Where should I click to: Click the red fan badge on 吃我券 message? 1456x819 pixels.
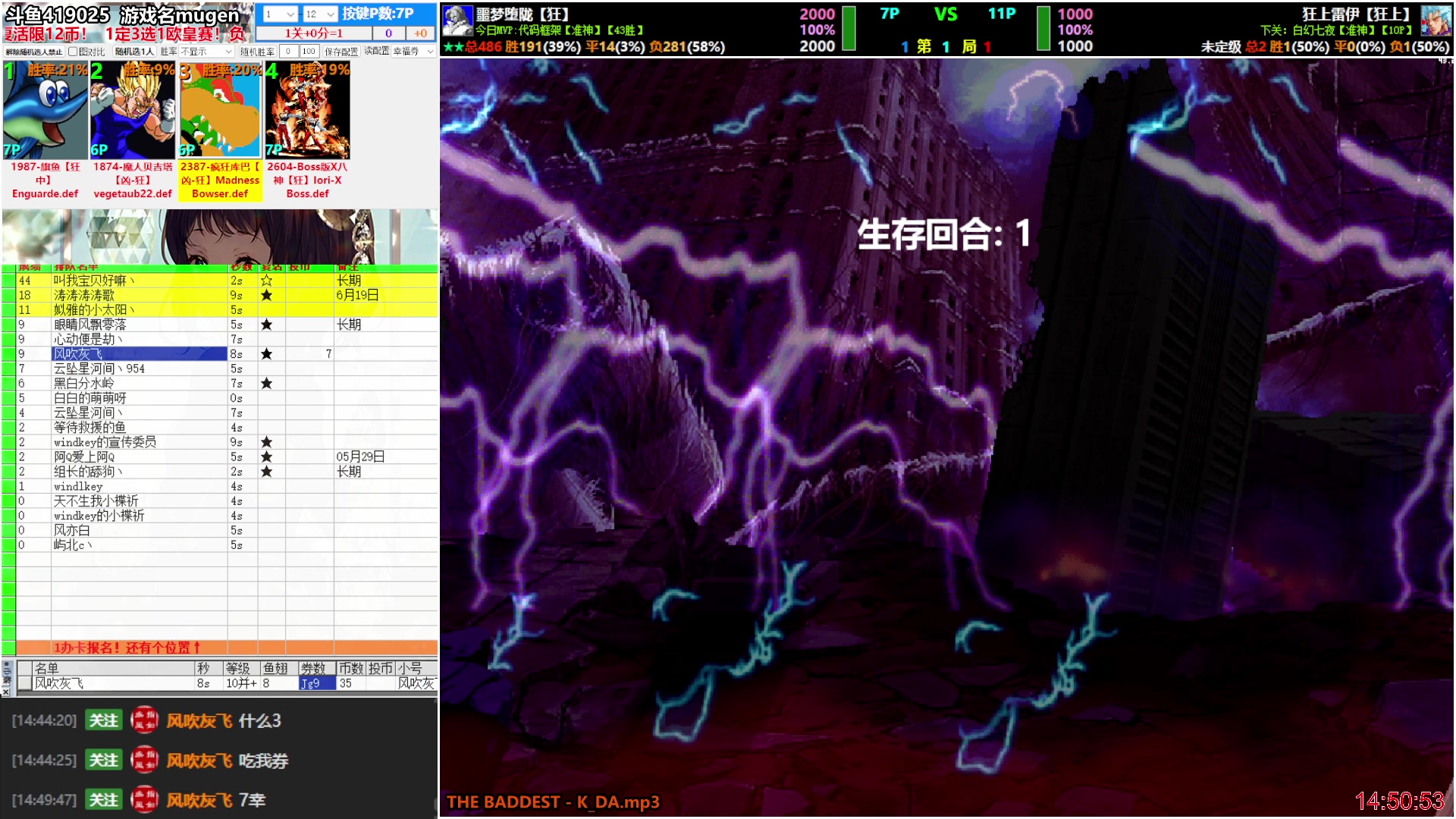click(x=144, y=760)
